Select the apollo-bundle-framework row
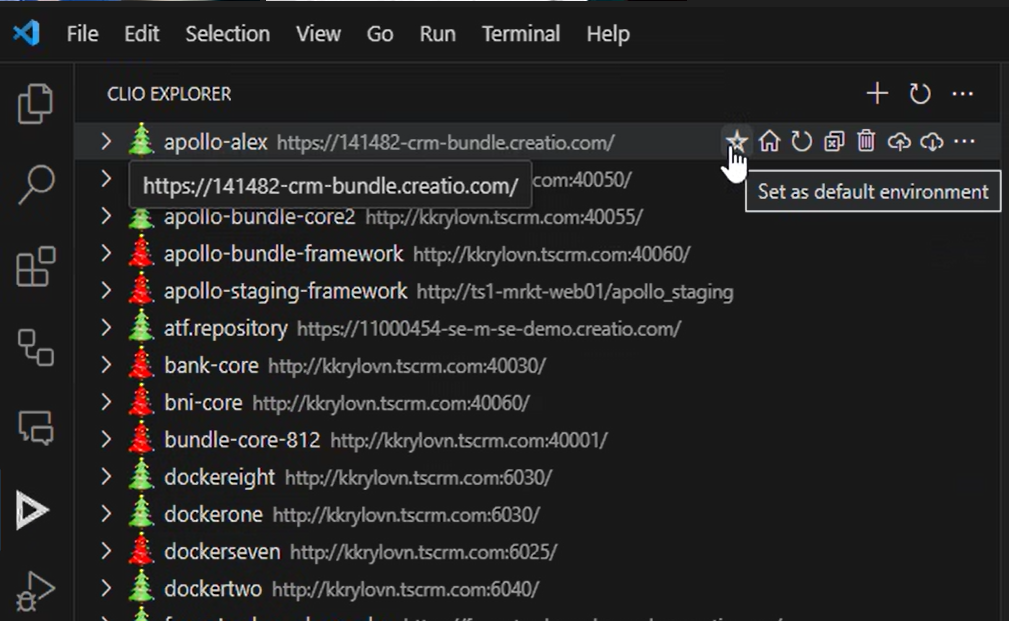Viewport: 1009px width, 621px height. (x=538, y=254)
